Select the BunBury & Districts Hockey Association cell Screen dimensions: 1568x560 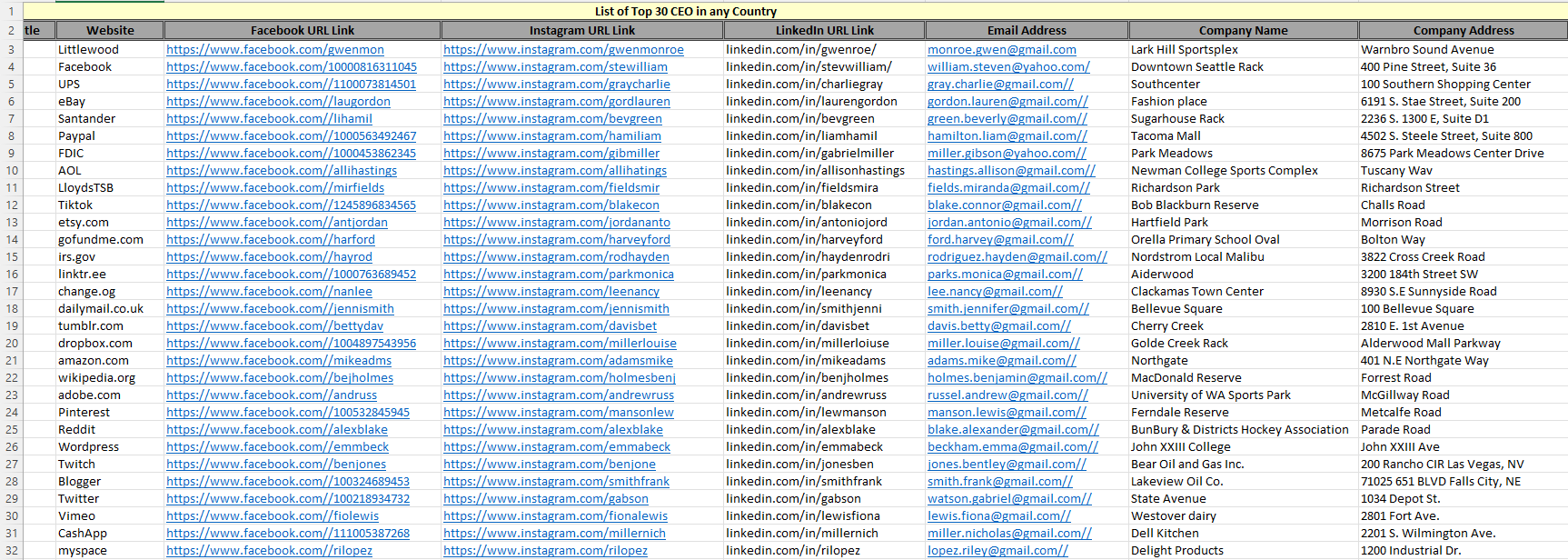[x=1243, y=430]
